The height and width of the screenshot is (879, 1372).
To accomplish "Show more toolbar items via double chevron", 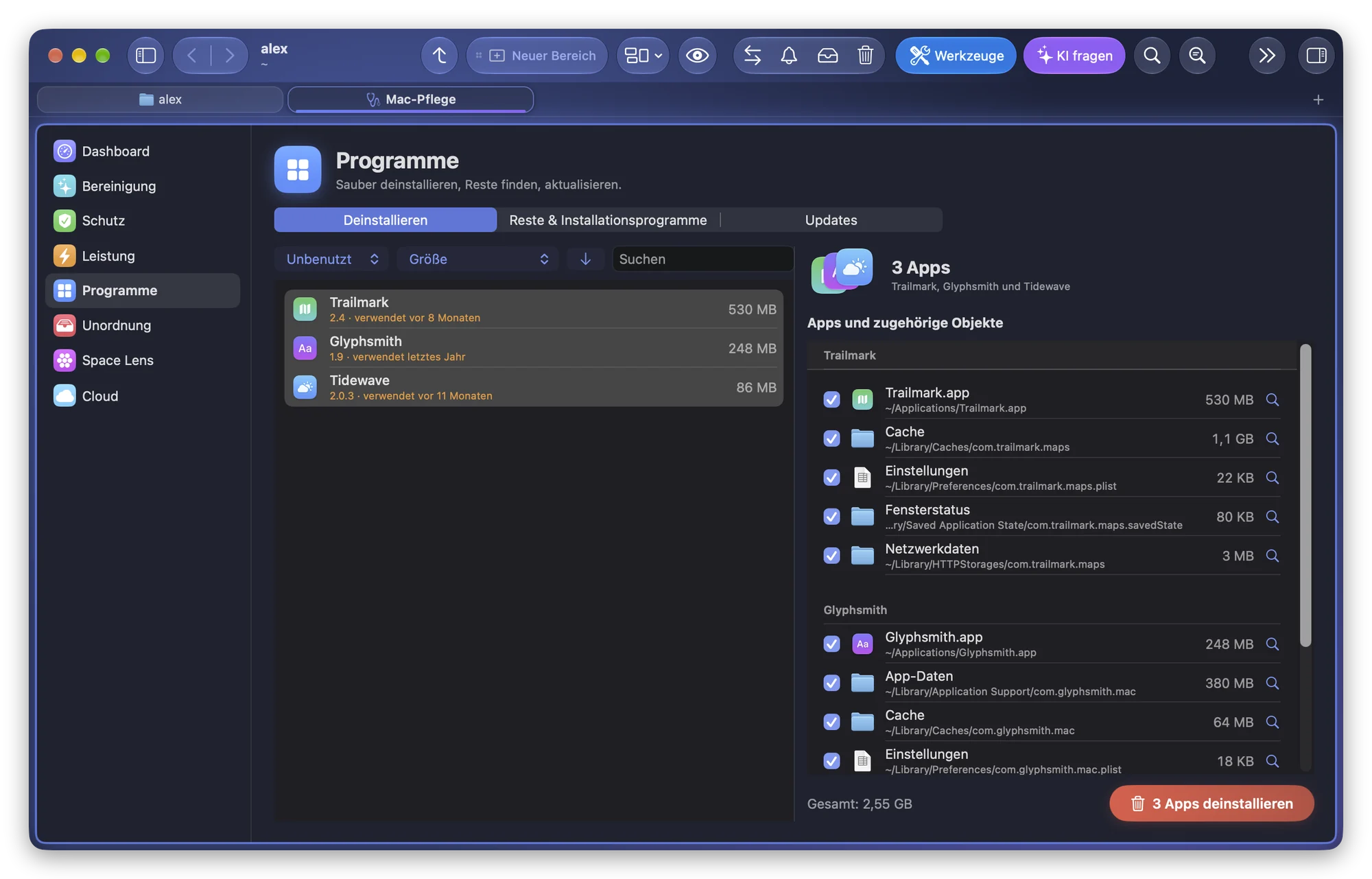I will [1266, 56].
